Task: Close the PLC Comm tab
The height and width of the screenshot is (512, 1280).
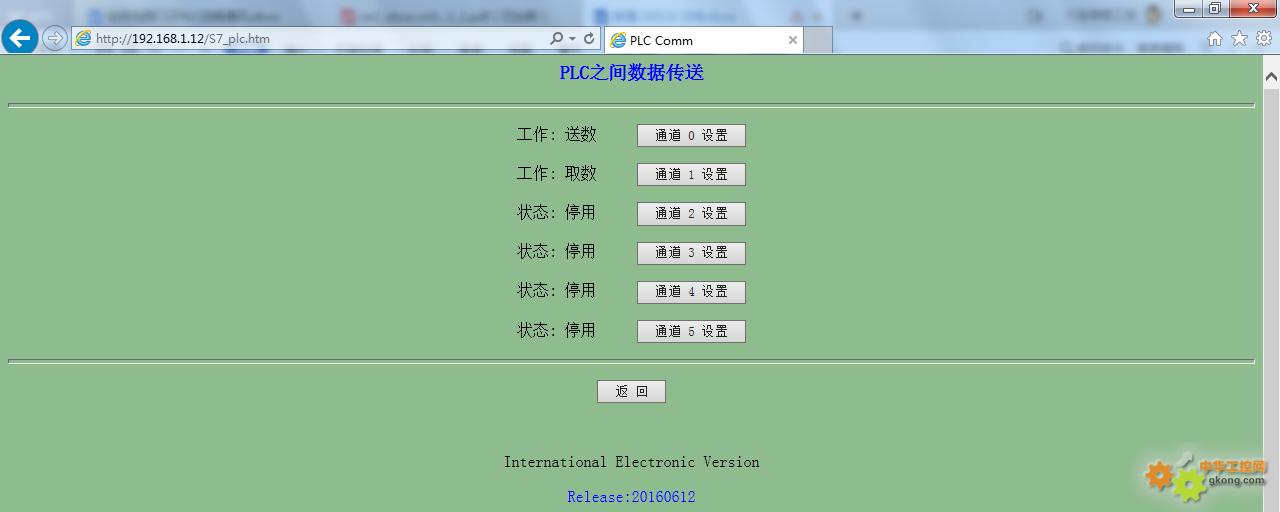Action: [x=793, y=40]
